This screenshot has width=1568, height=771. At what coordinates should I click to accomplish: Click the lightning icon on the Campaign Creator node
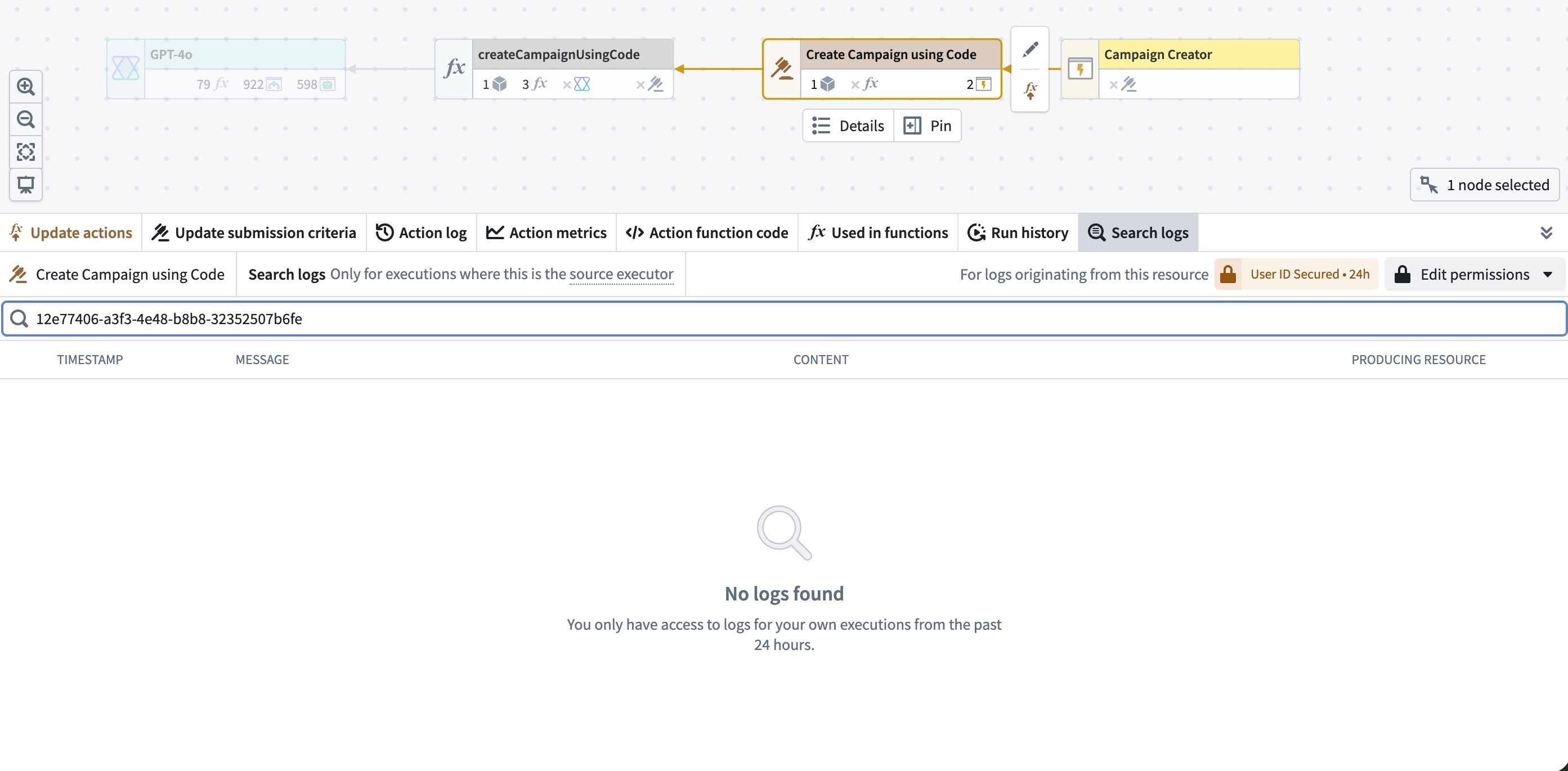click(x=1080, y=68)
